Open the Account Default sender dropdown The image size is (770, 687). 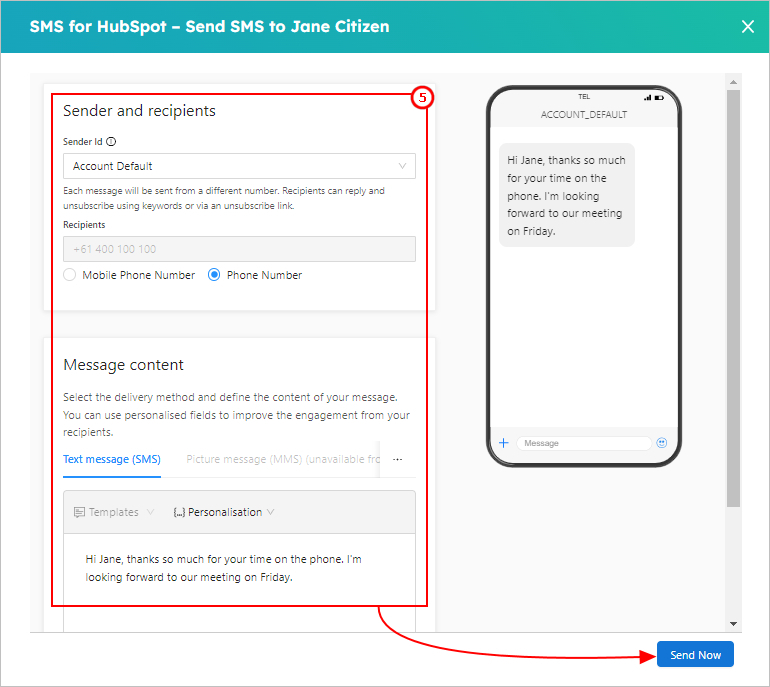(239, 166)
